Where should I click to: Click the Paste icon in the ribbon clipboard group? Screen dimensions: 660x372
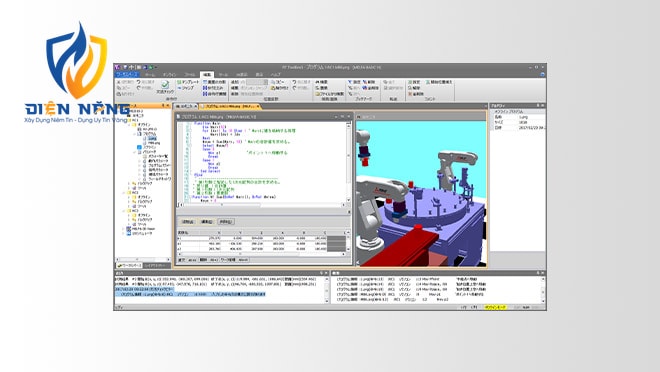pyautogui.click(x=119, y=94)
